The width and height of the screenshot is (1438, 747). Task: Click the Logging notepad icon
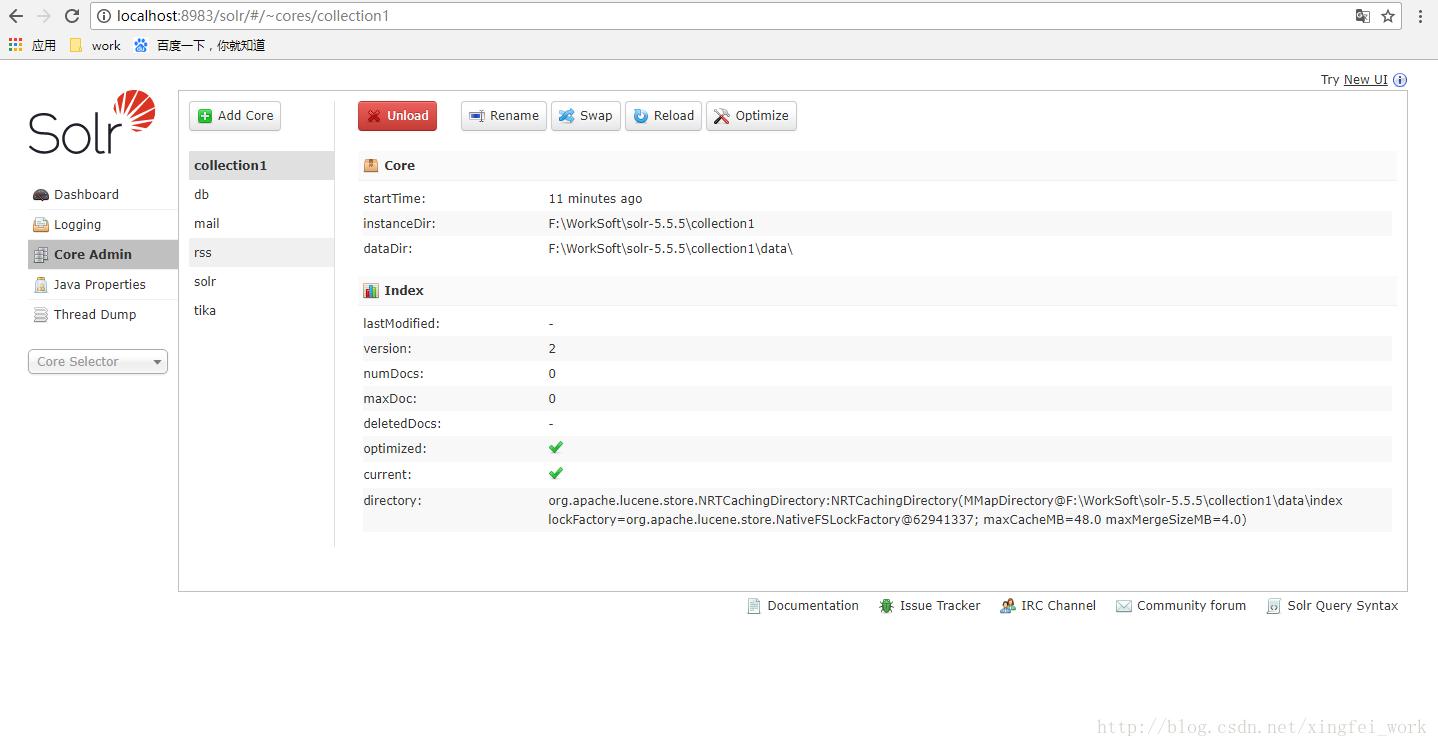pyautogui.click(x=41, y=225)
